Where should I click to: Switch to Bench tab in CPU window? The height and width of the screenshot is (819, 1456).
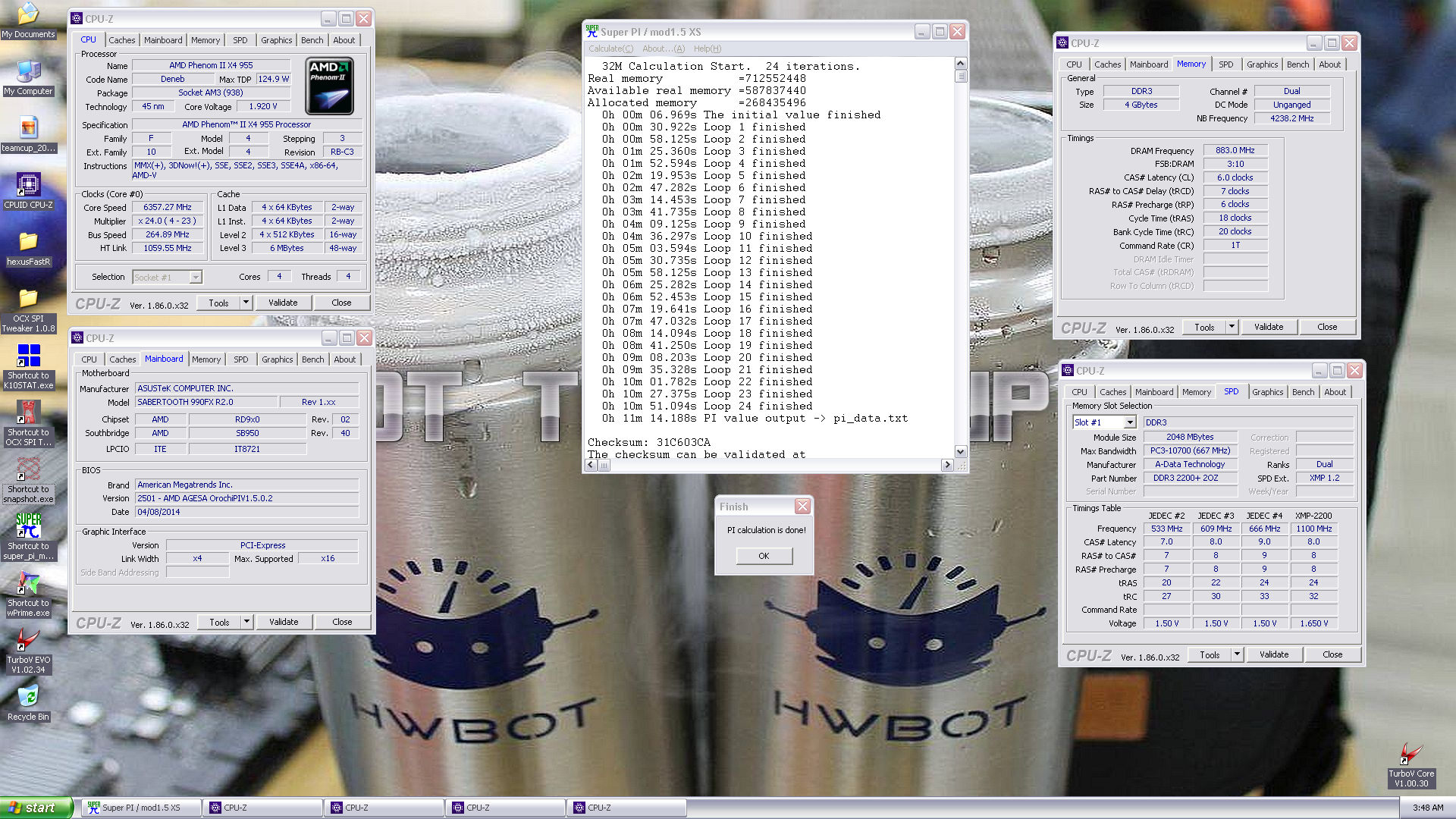(x=312, y=40)
